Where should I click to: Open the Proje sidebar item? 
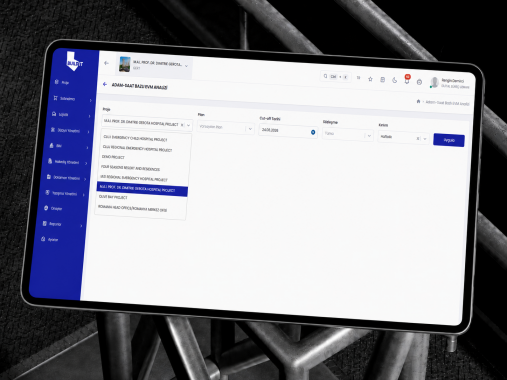click(x=62, y=82)
